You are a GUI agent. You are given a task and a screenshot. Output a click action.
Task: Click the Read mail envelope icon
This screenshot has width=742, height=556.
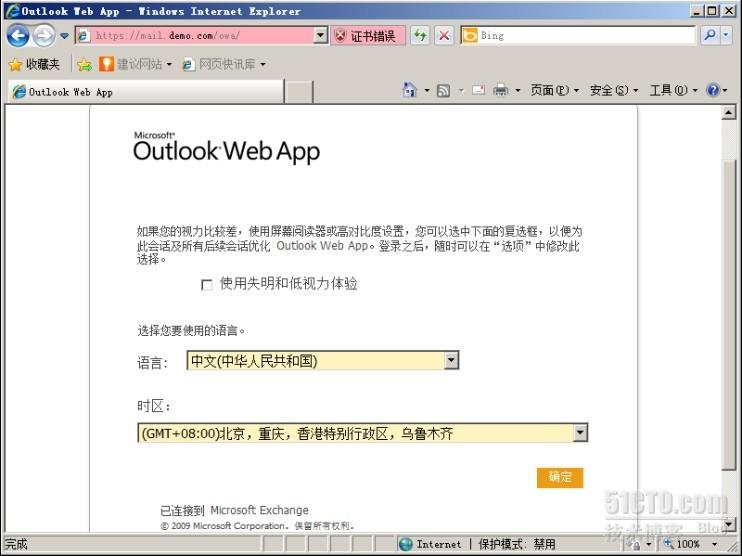(478, 90)
